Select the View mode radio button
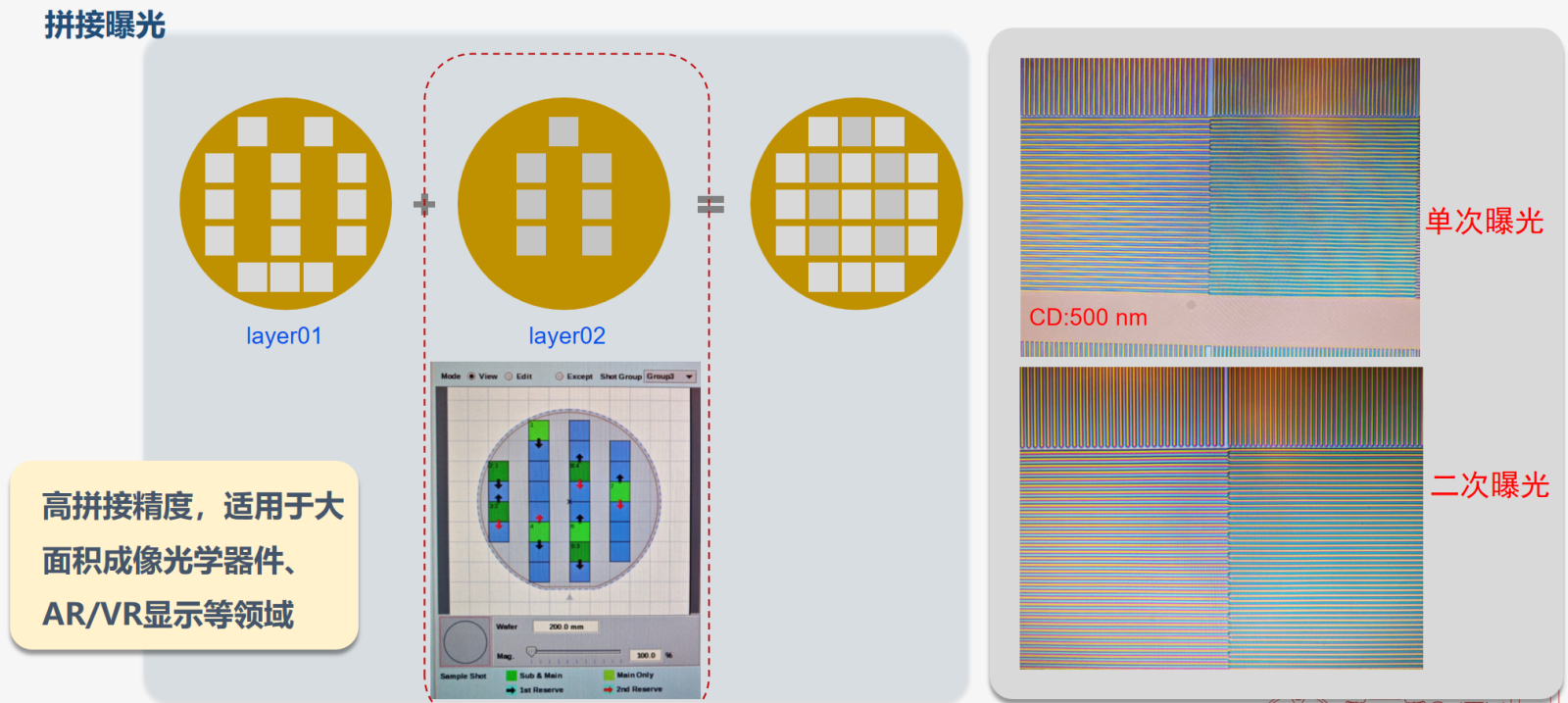Image resolution: width=1568 pixels, height=703 pixels. click(x=471, y=377)
